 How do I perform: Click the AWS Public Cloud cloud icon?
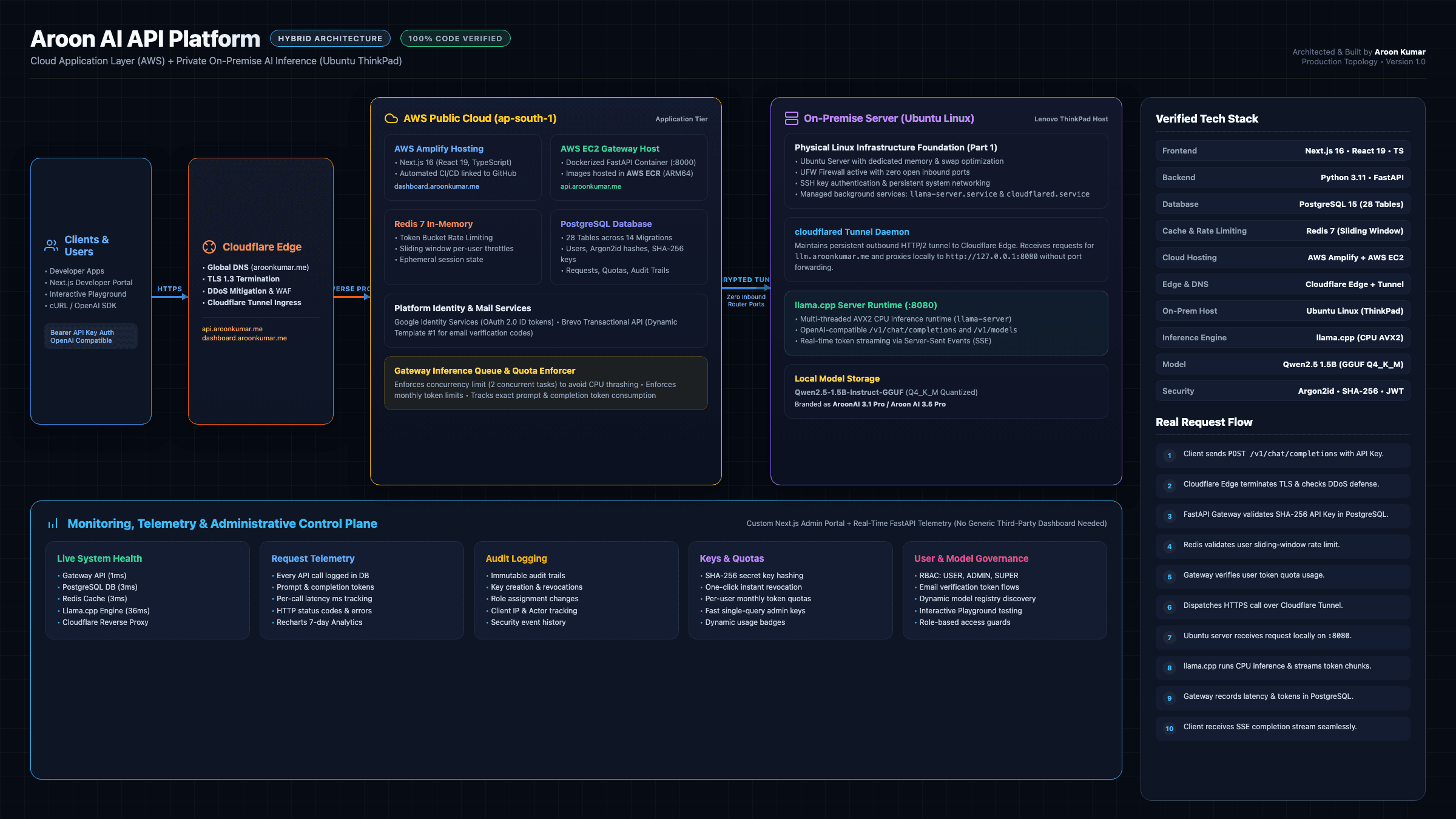tap(391, 118)
